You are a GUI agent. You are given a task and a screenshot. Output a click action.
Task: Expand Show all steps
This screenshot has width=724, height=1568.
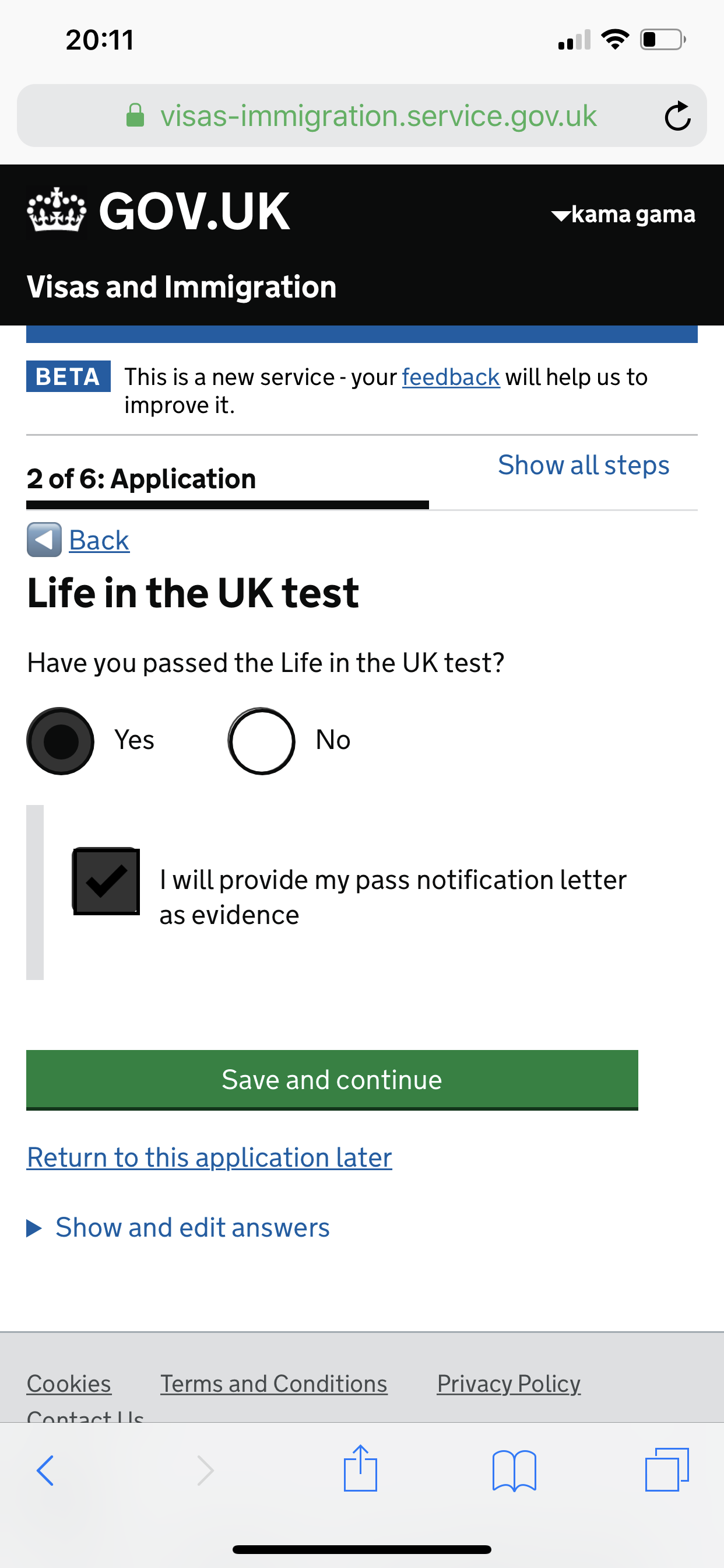583,465
